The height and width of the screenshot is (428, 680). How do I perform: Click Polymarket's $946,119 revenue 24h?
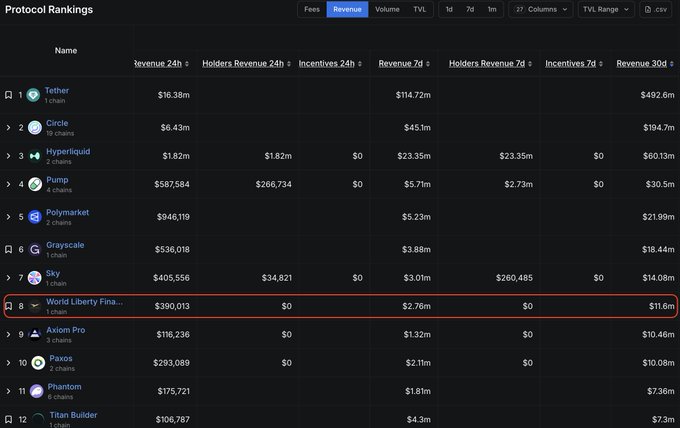pyautogui.click(x=173, y=217)
